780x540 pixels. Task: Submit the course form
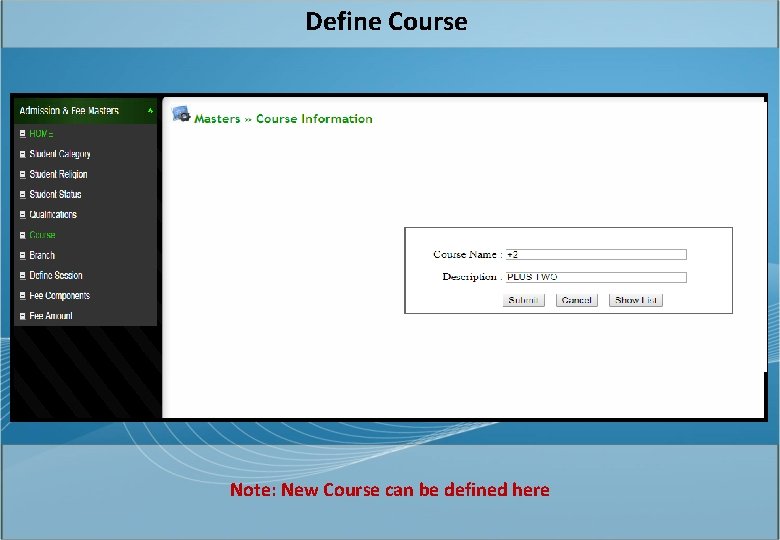[x=523, y=300]
